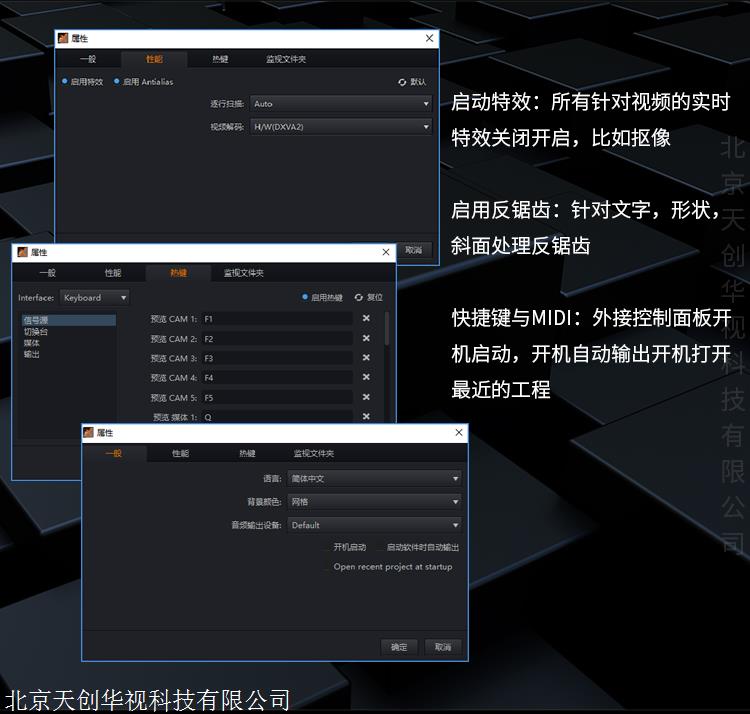This screenshot has width=750, height=714.
Task: Open the 性能 tab in the bottom dialog
Action: (180, 454)
